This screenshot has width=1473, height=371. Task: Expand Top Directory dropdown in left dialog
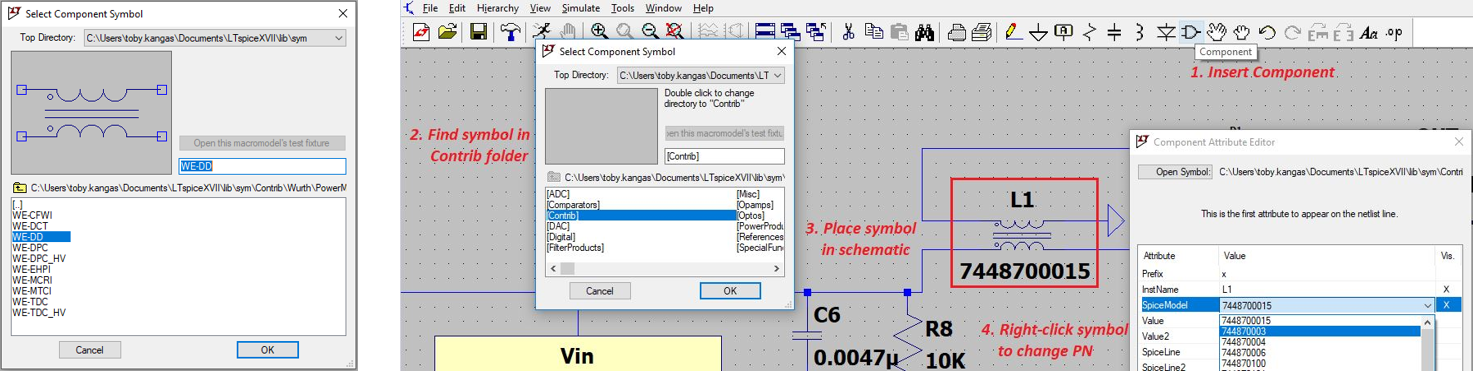339,38
